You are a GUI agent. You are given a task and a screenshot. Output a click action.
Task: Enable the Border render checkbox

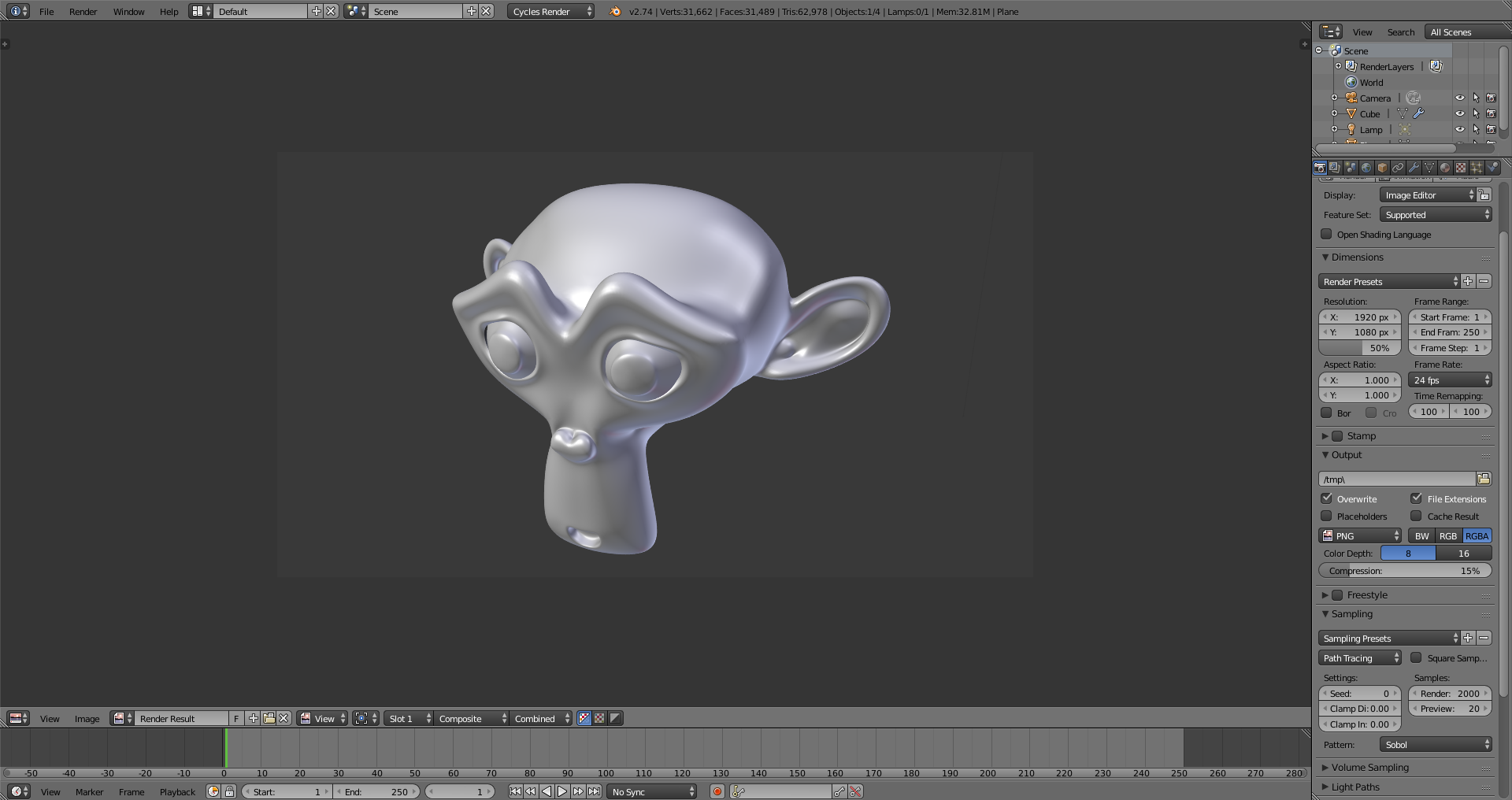click(1326, 413)
